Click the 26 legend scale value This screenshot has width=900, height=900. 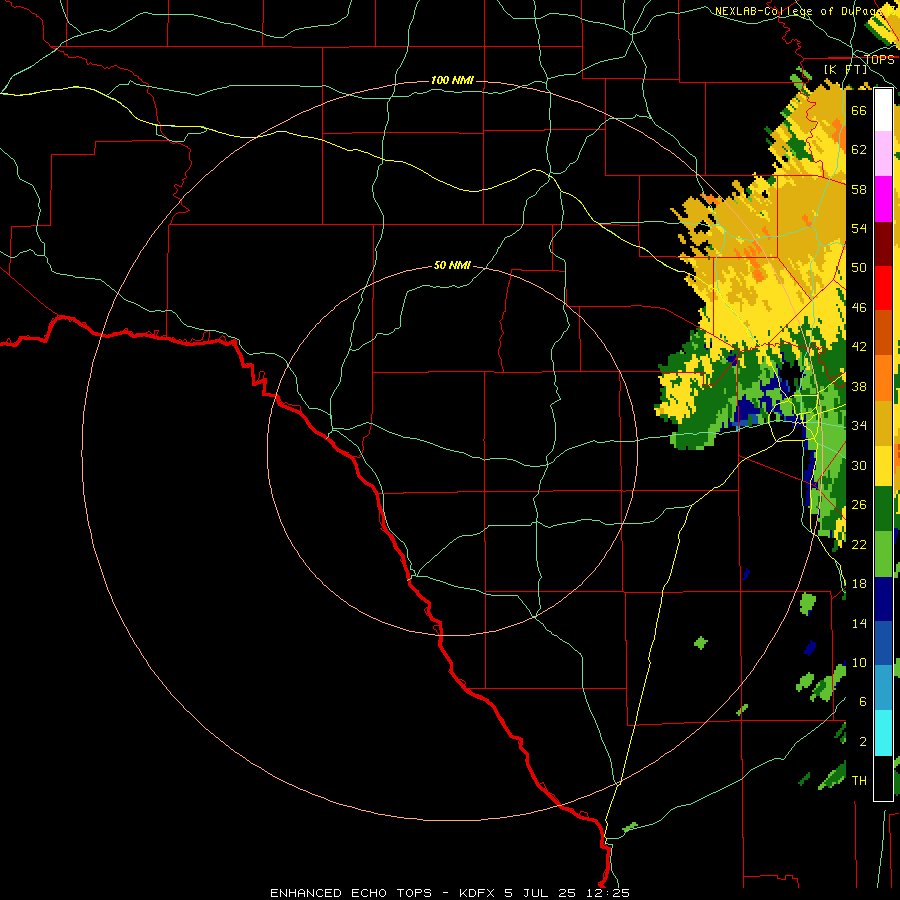(859, 505)
